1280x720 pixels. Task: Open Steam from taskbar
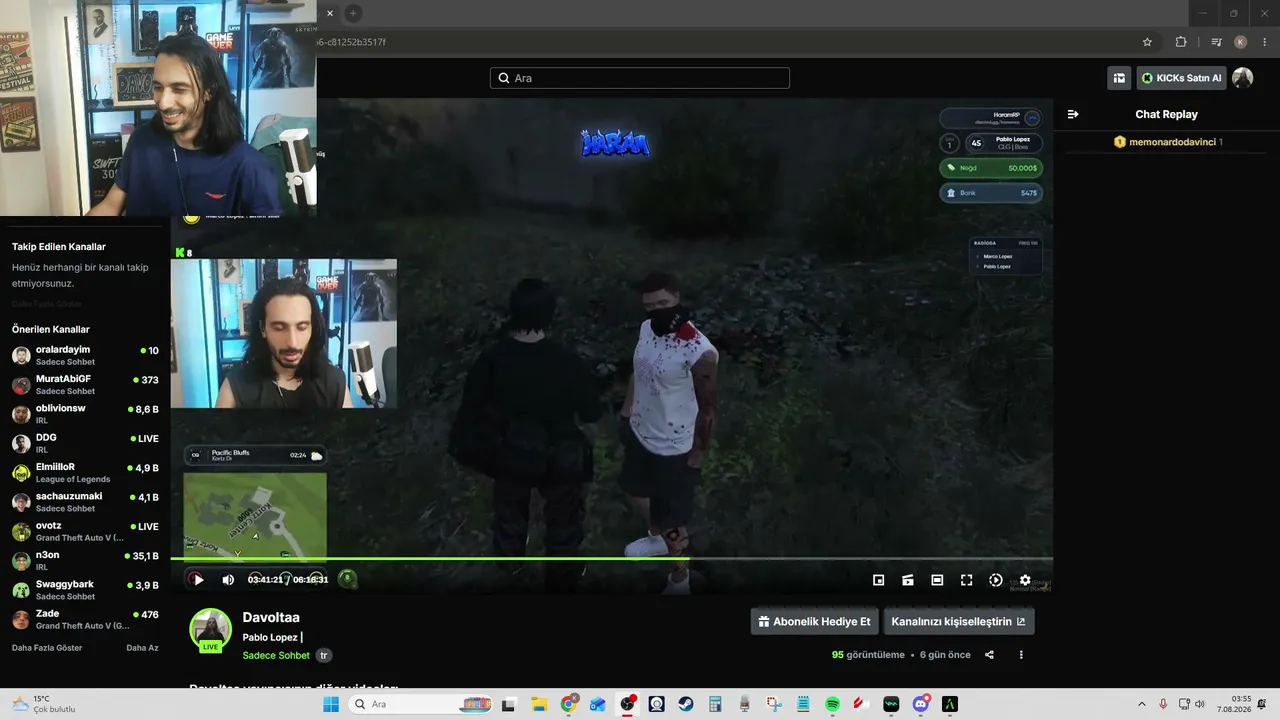tap(686, 704)
